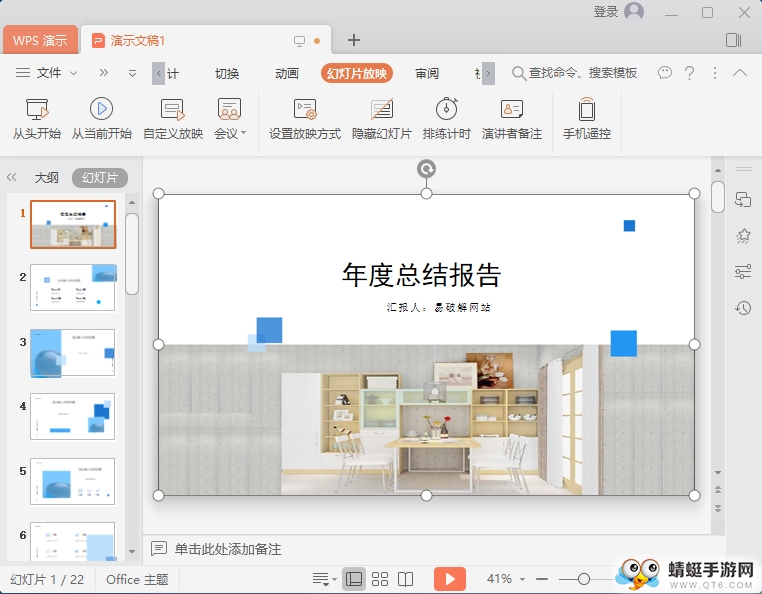Go to next slide double arrow
This screenshot has height=594, width=762.
point(718,508)
